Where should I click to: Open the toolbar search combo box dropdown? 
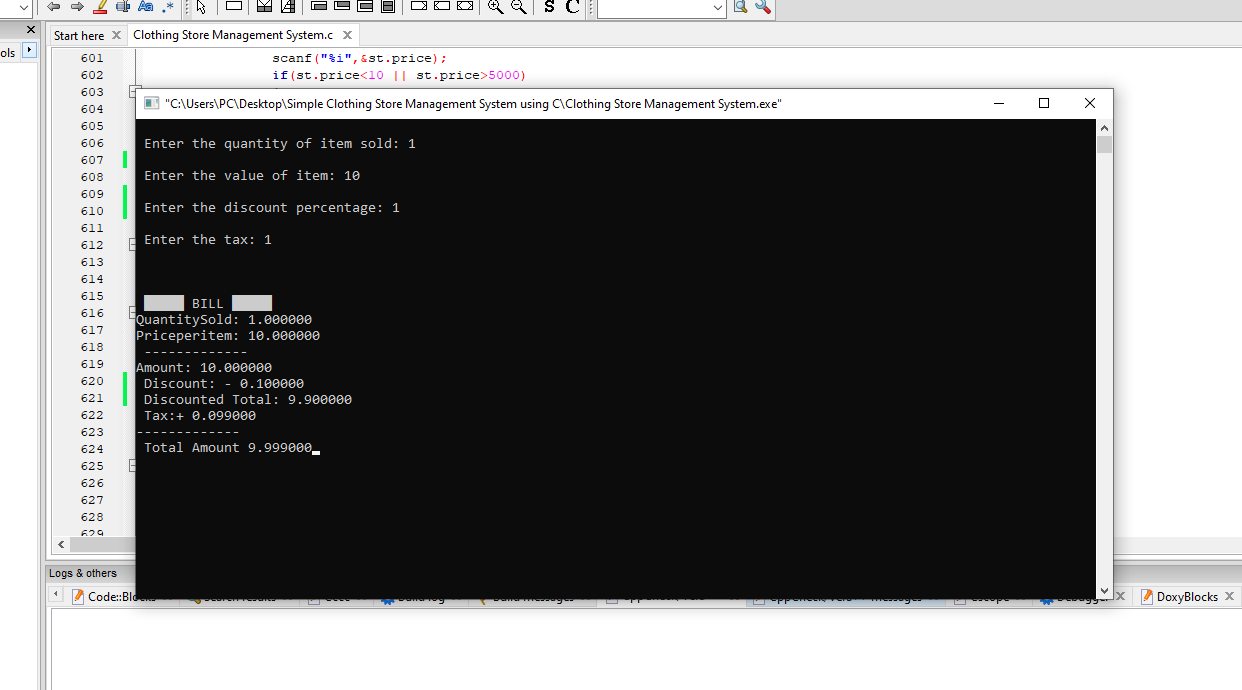point(718,8)
